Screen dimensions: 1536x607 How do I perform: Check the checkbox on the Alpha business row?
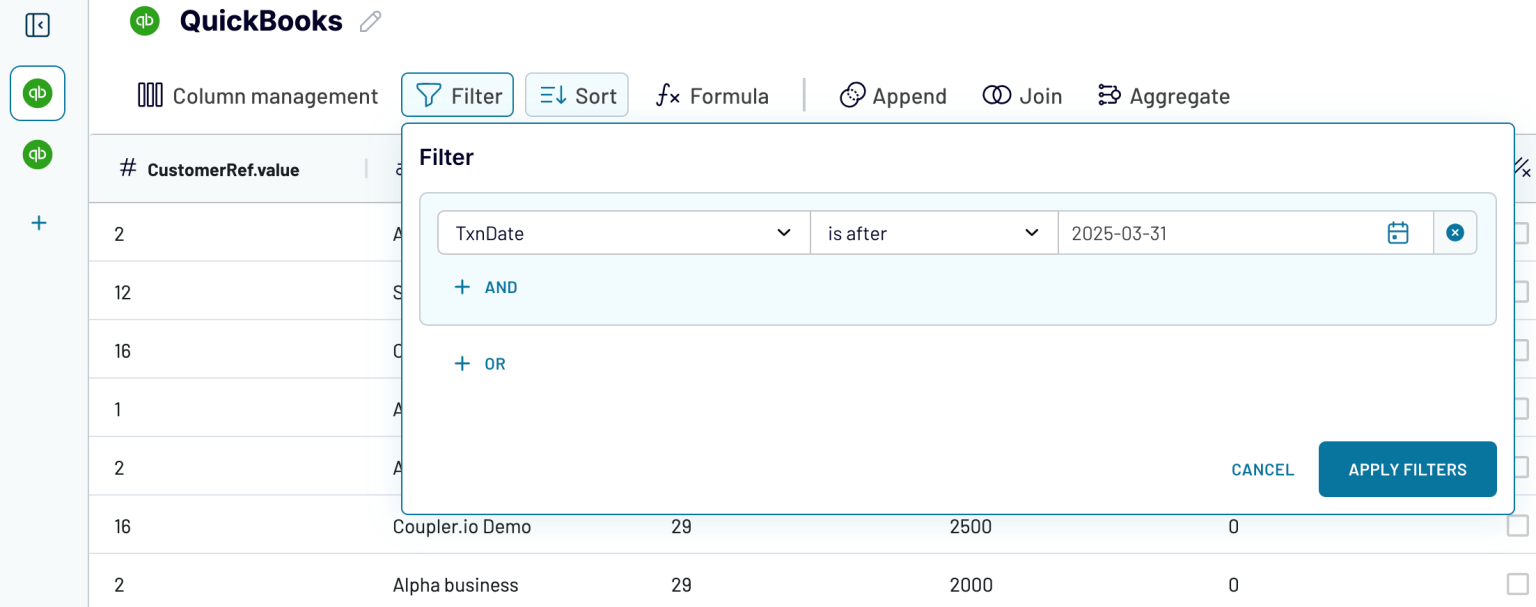click(1516, 585)
